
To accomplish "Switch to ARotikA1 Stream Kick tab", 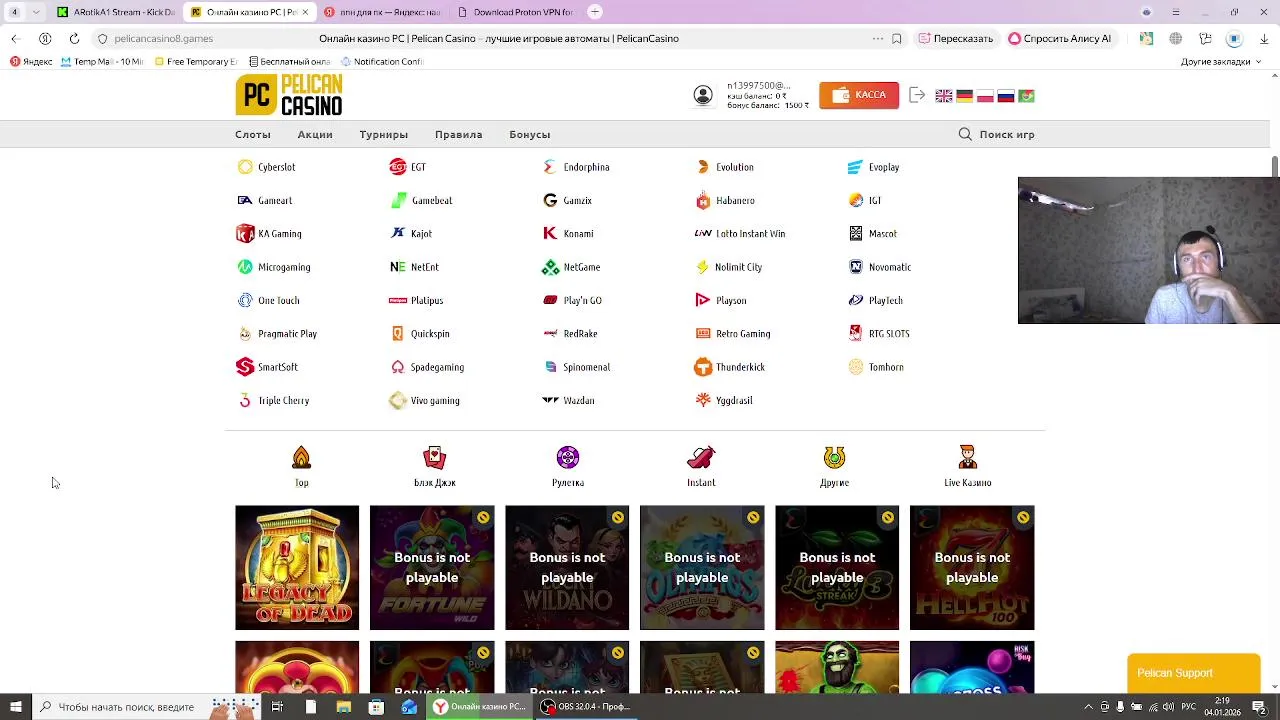I will [116, 12].
